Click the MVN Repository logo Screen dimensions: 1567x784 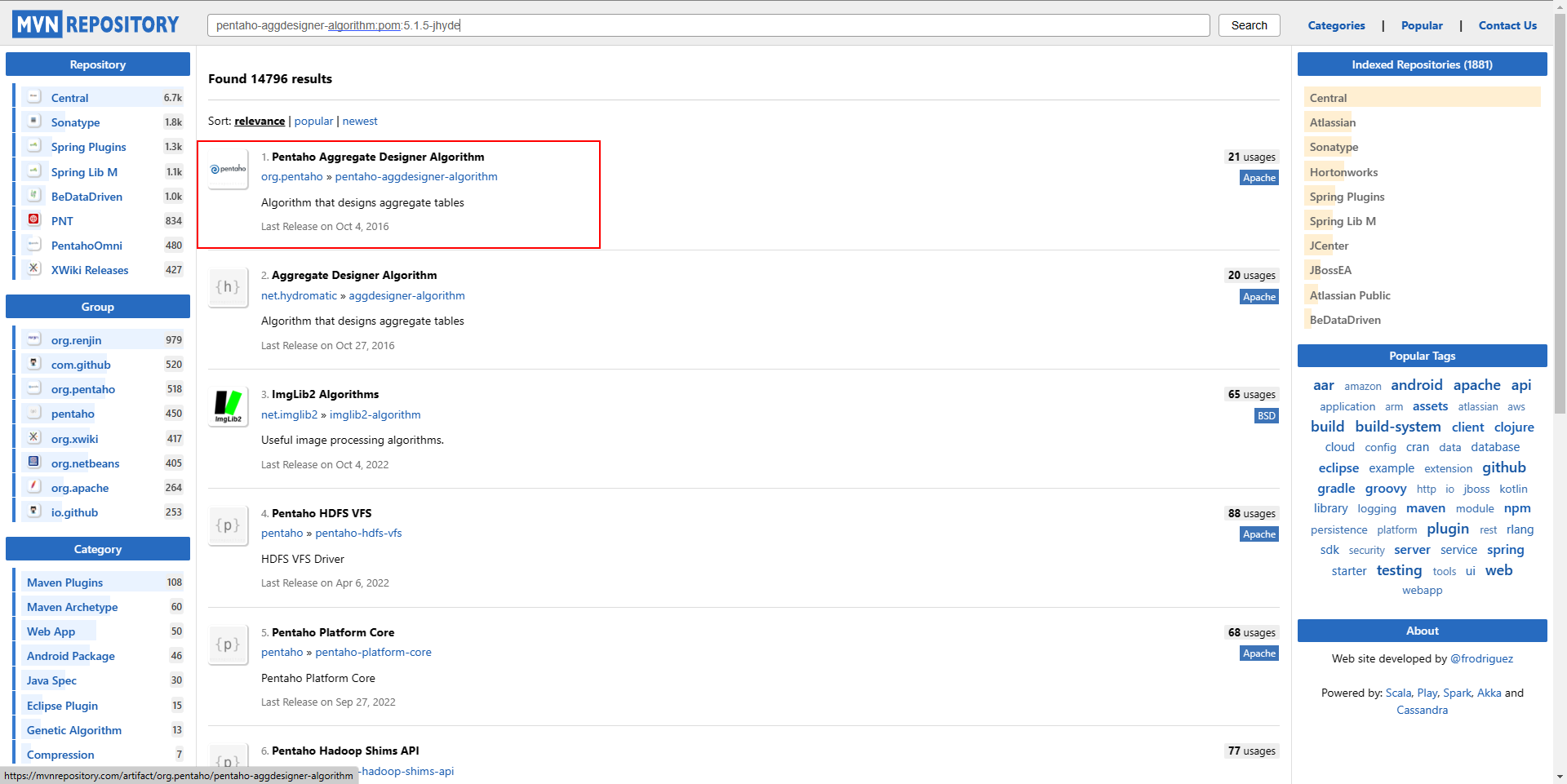[95, 24]
